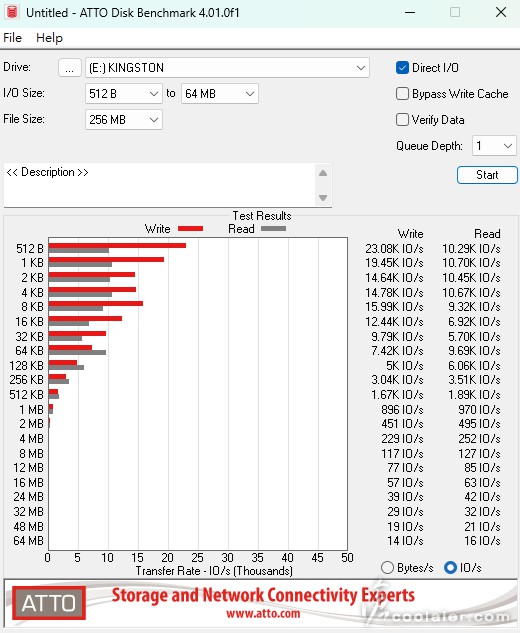The image size is (520, 633).
Task: Click the Storage and Network Connectivity Experts banner
Action: coord(263,595)
